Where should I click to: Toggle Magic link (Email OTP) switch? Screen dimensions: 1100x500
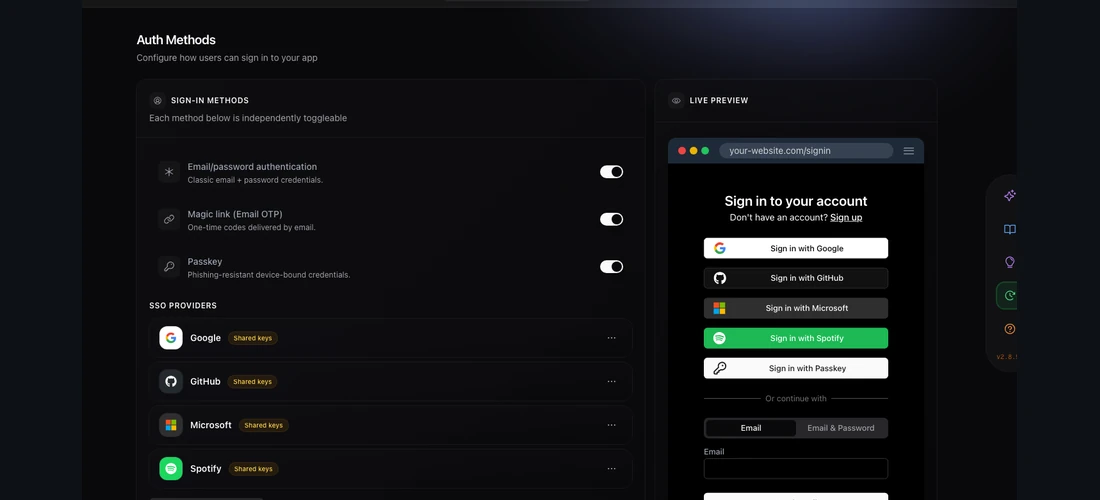click(611, 219)
